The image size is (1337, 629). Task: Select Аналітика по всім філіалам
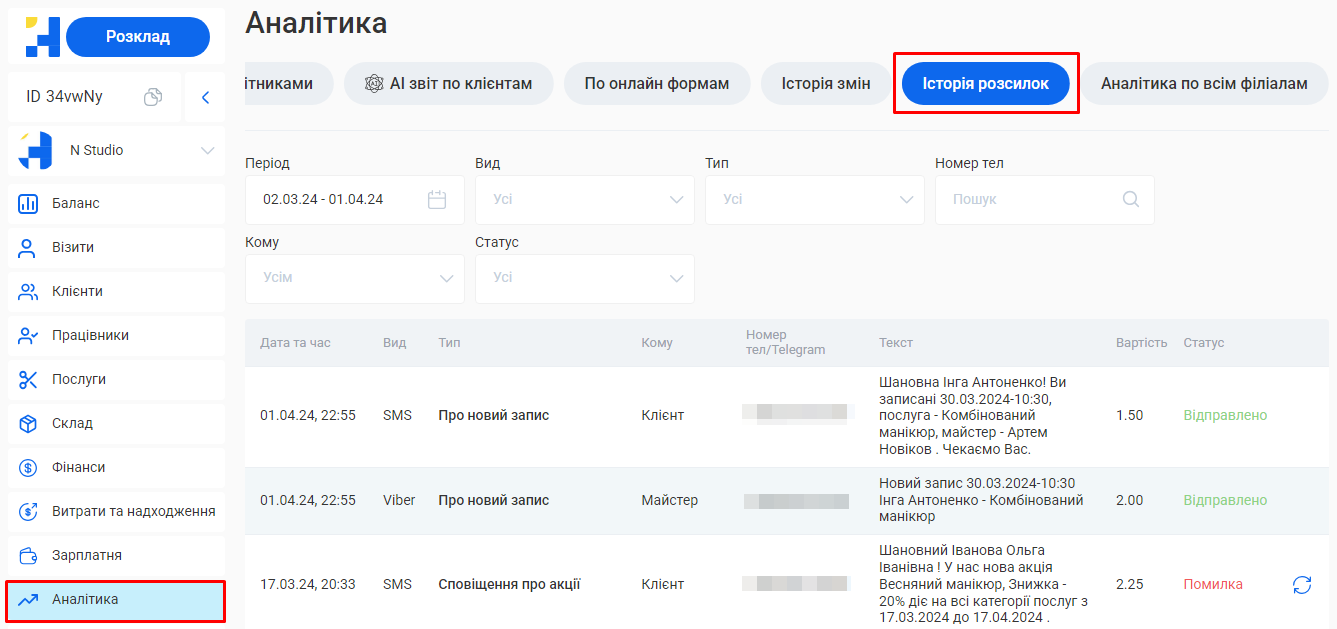tap(1204, 84)
